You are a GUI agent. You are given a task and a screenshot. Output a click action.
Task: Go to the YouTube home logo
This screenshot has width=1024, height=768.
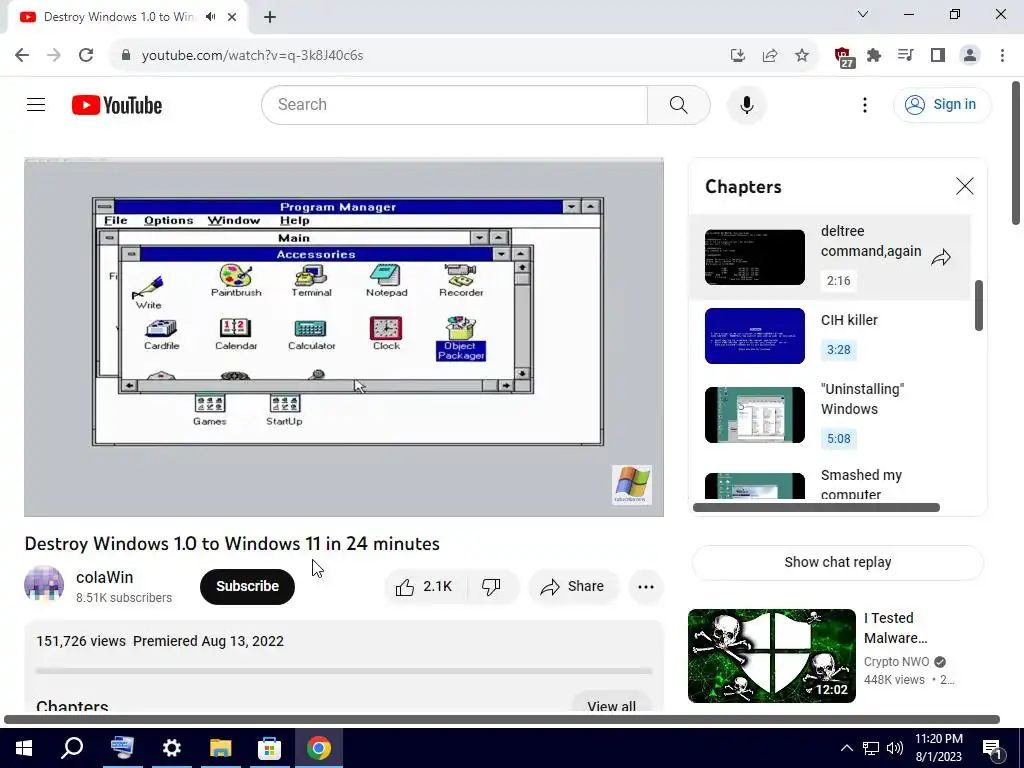(117, 105)
